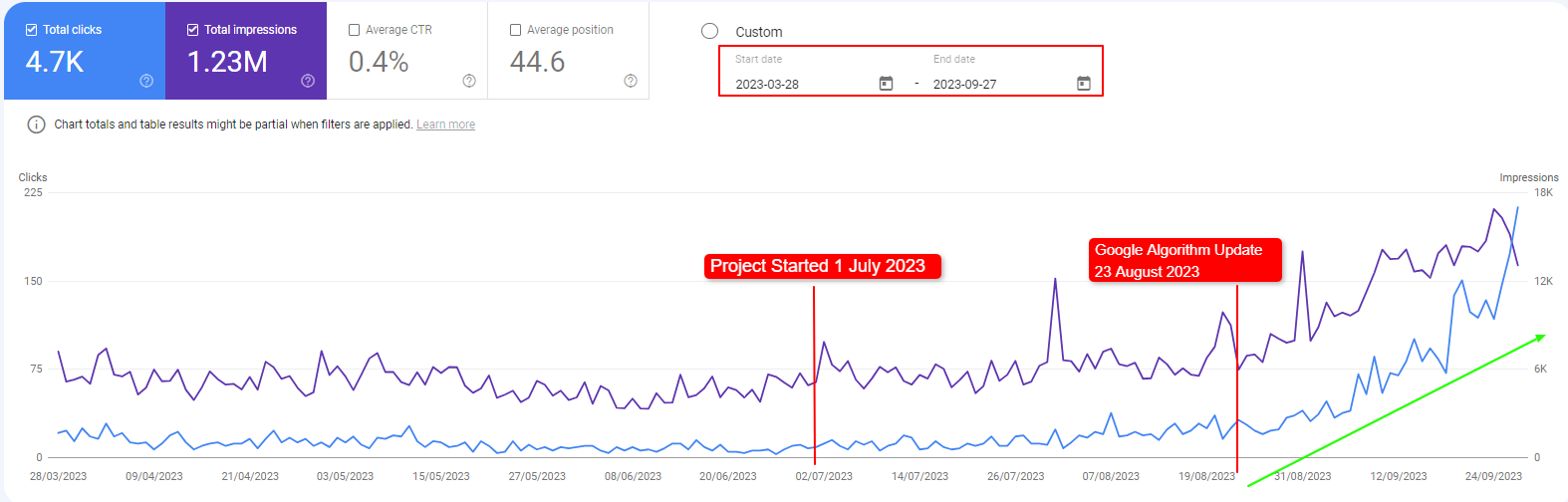1568x502 pixels.
Task: Click the 24/09/2023 x-axis label
Action: [x=1494, y=476]
